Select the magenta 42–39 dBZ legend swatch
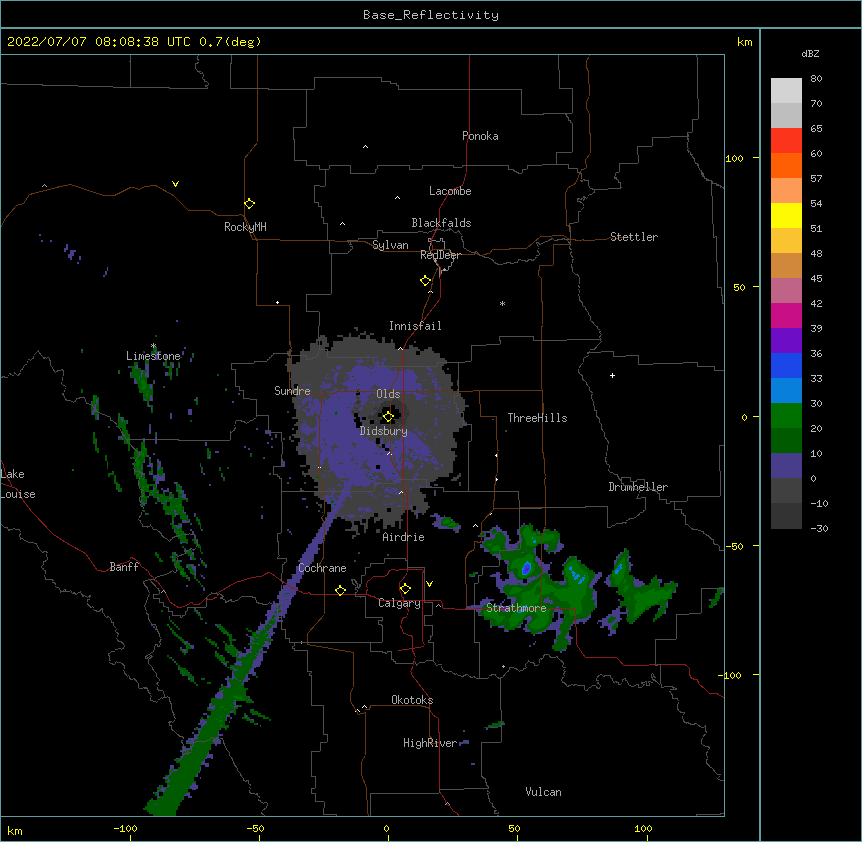The image size is (862, 842). pyautogui.click(x=786, y=315)
